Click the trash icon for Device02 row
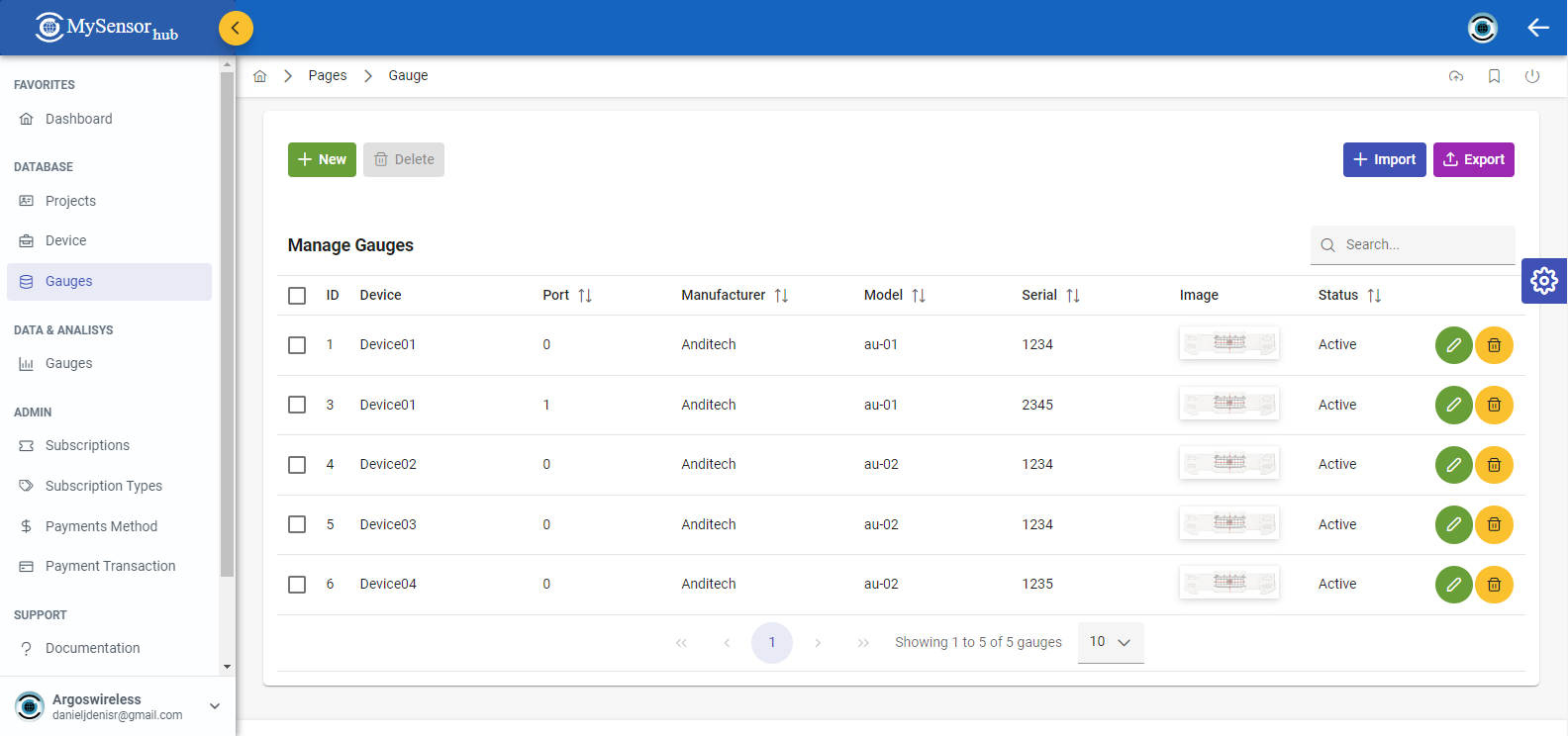Viewport: 1568px width, 736px height. point(1494,465)
